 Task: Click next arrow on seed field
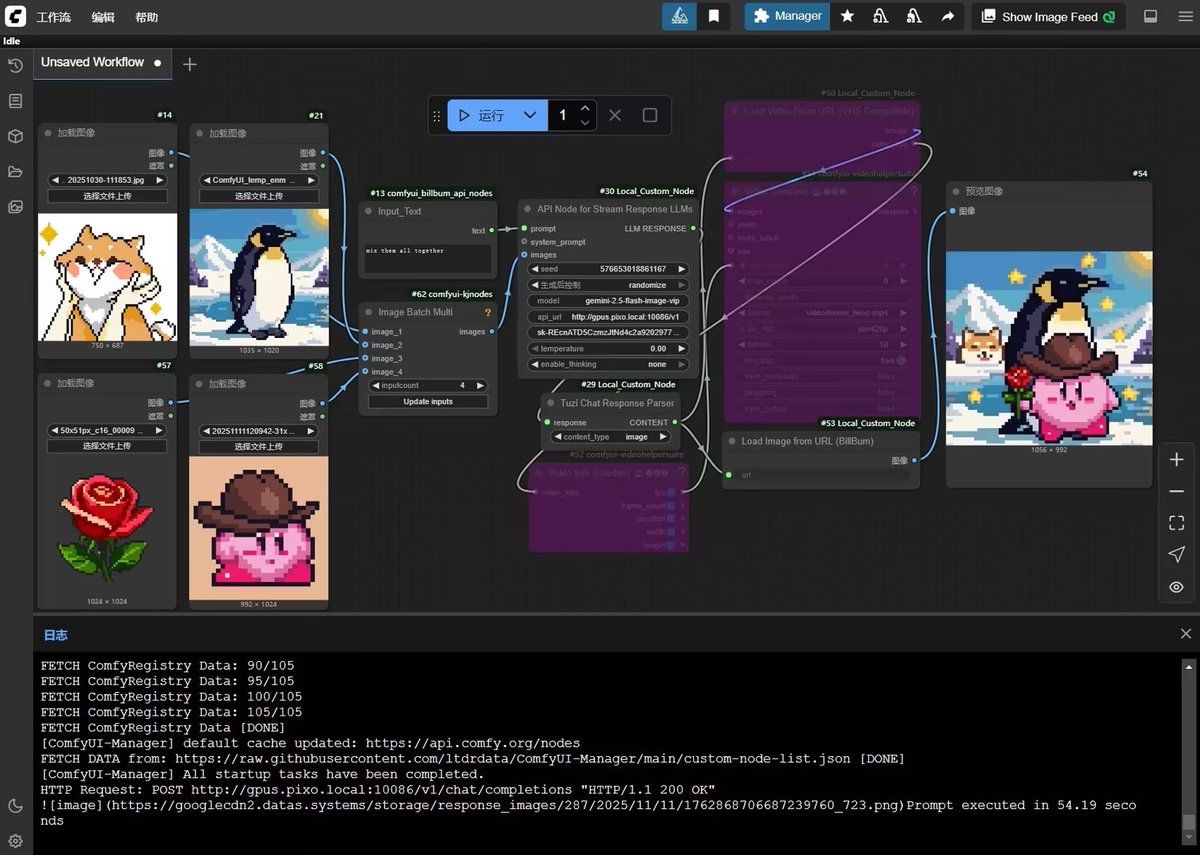click(682, 269)
